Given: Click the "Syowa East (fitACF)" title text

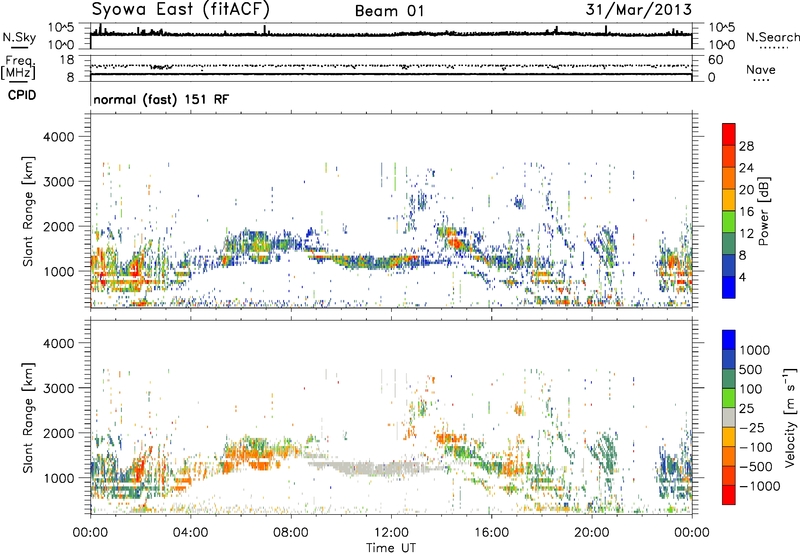Looking at the screenshot, I should pos(181,10).
